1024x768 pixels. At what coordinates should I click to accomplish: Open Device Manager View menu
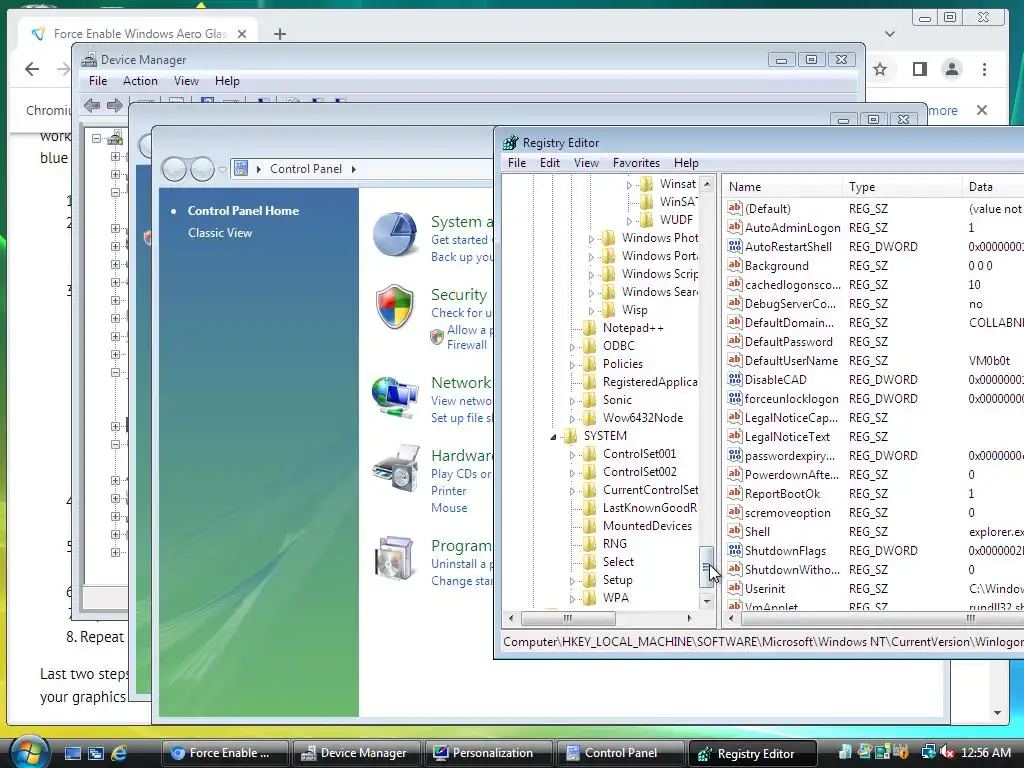coord(186,81)
